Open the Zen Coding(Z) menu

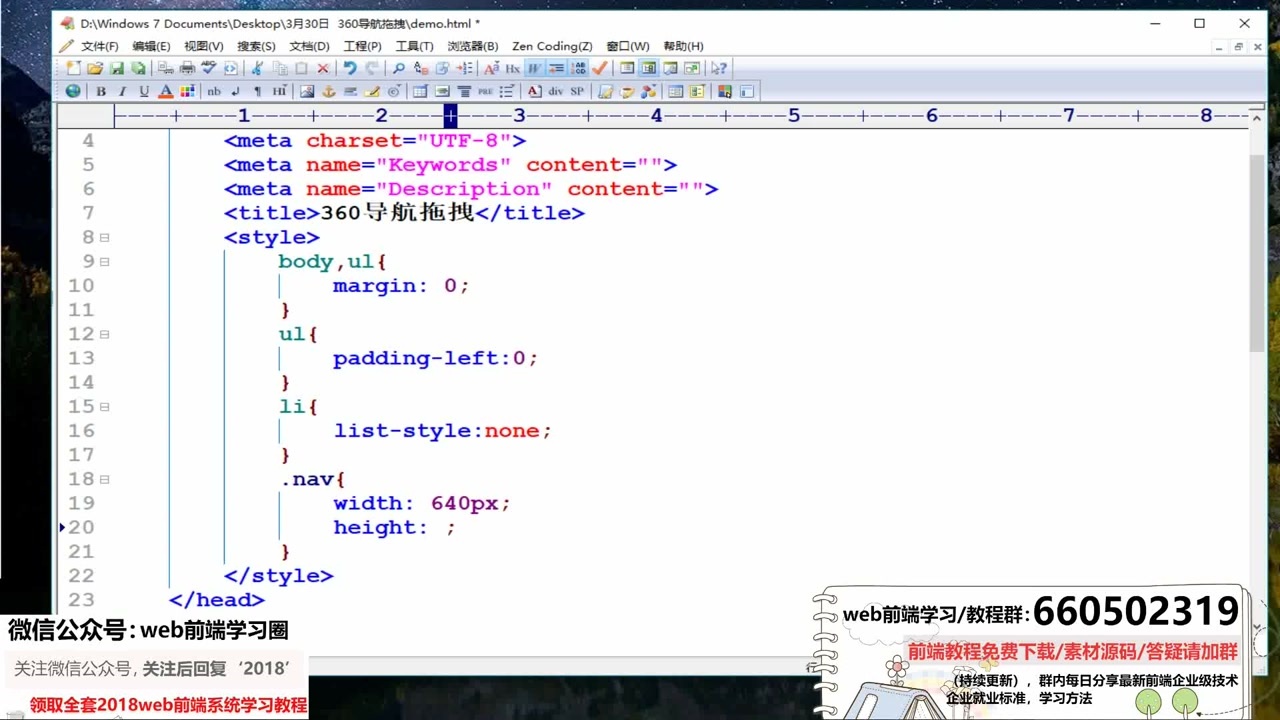552,46
